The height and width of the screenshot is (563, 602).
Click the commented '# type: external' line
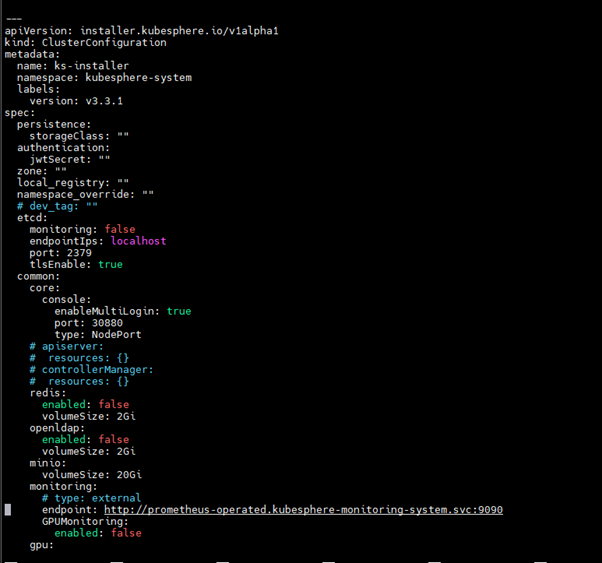tap(91, 498)
